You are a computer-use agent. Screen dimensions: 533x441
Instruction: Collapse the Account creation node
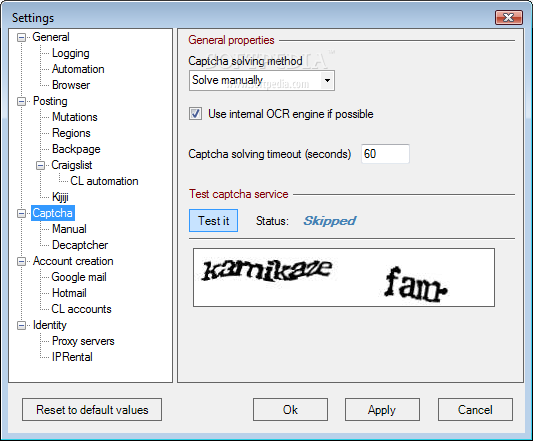pyautogui.click(x=21, y=261)
